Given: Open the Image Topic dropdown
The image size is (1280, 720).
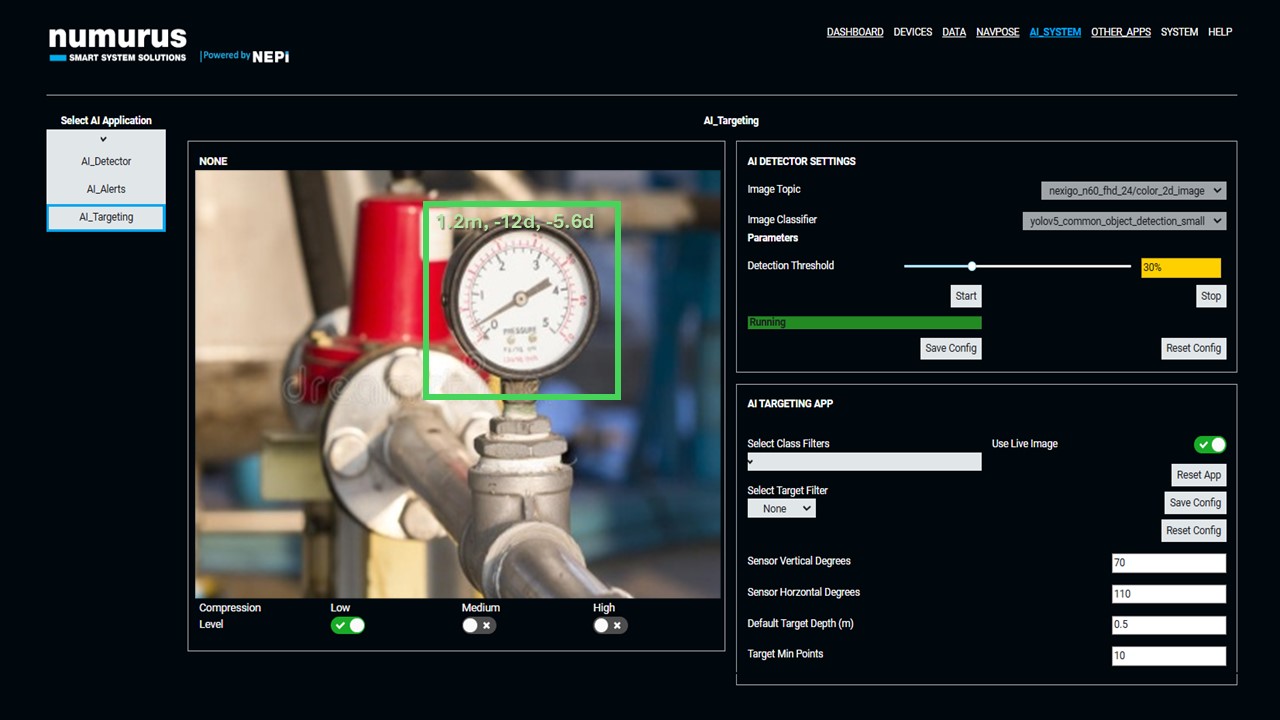Looking at the screenshot, I should [1123, 190].
